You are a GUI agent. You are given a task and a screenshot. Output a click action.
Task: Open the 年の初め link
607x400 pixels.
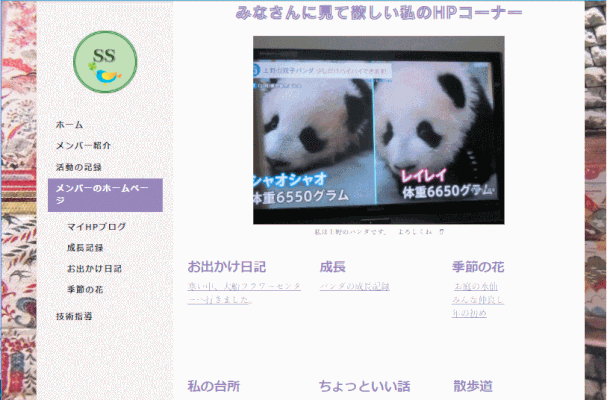(469, 313)
